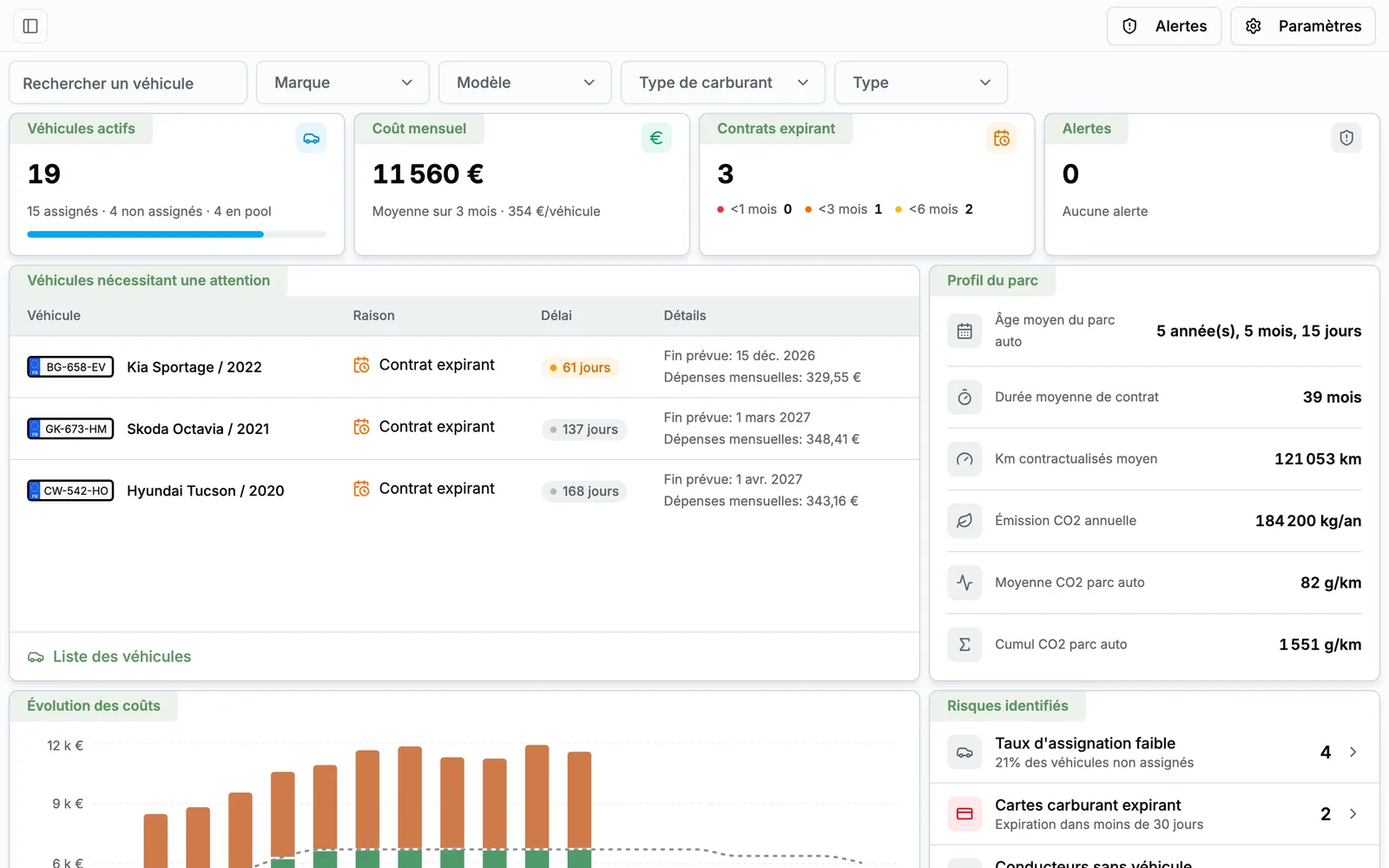Screen dimensions: 1389x868
Task: Click license plate GK-673-HM
Action: coord(70,429)
